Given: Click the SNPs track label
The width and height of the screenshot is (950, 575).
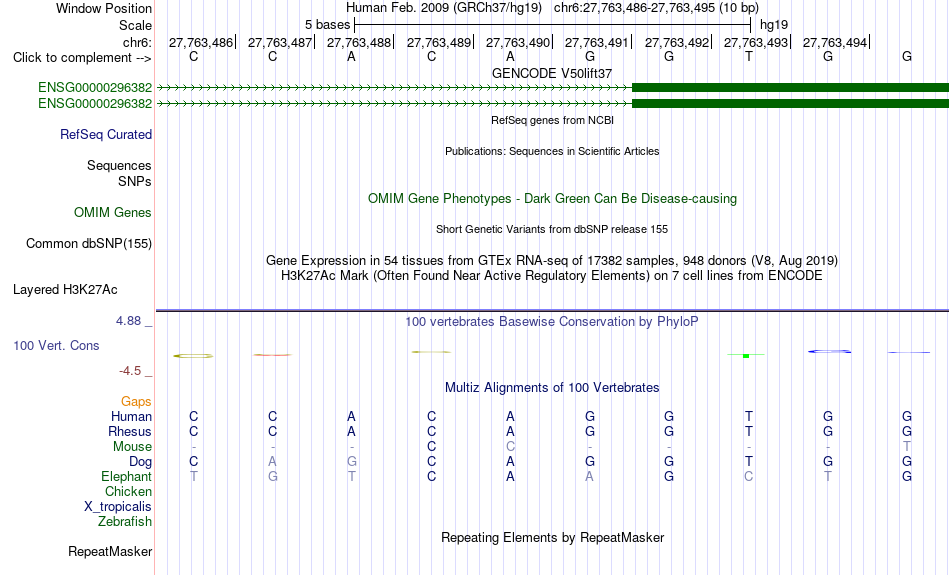Looking at the screenshot, I should pyautogui.click(x=135, y=181).
